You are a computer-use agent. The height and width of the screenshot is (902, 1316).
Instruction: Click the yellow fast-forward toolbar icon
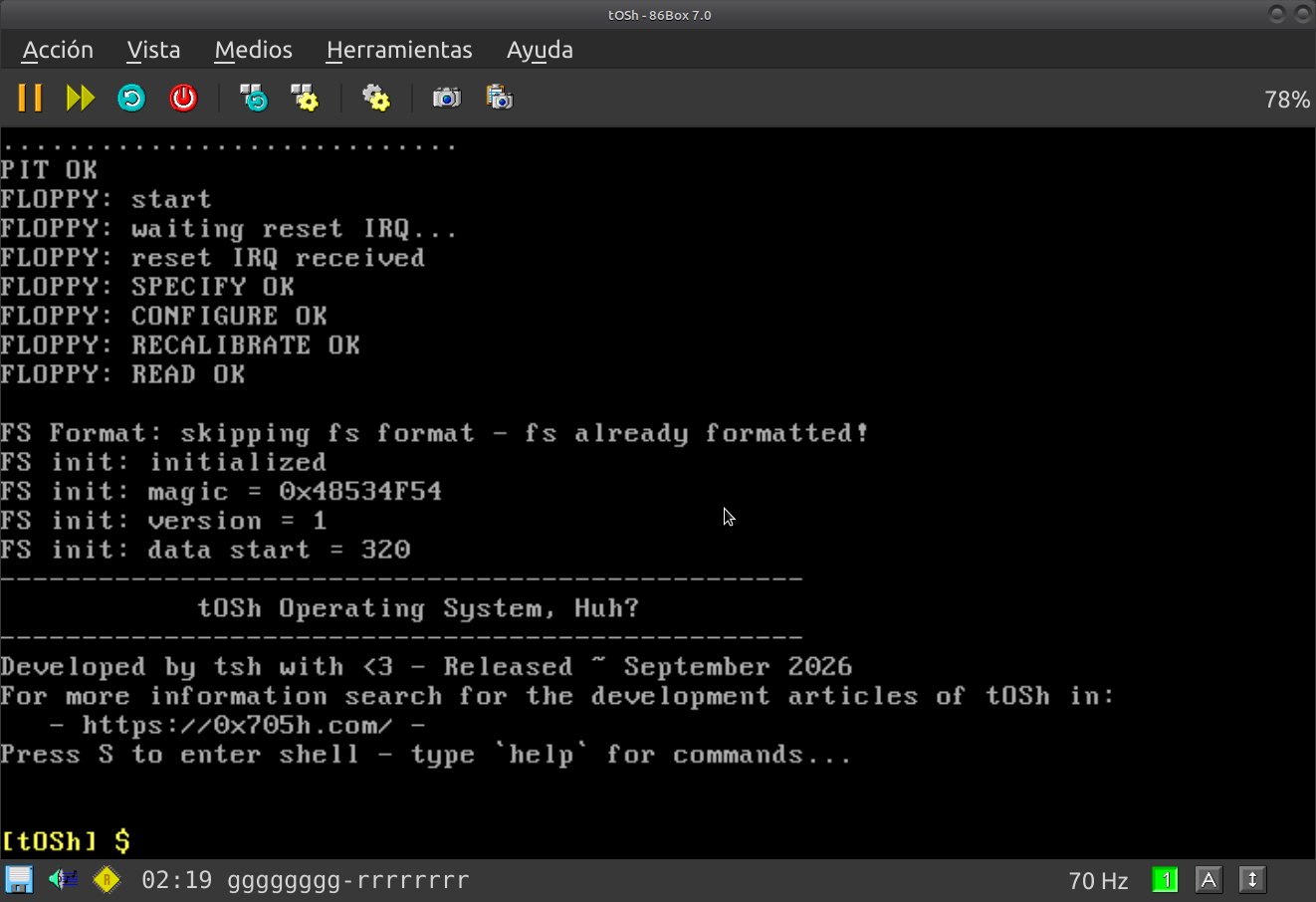[81, 98]
